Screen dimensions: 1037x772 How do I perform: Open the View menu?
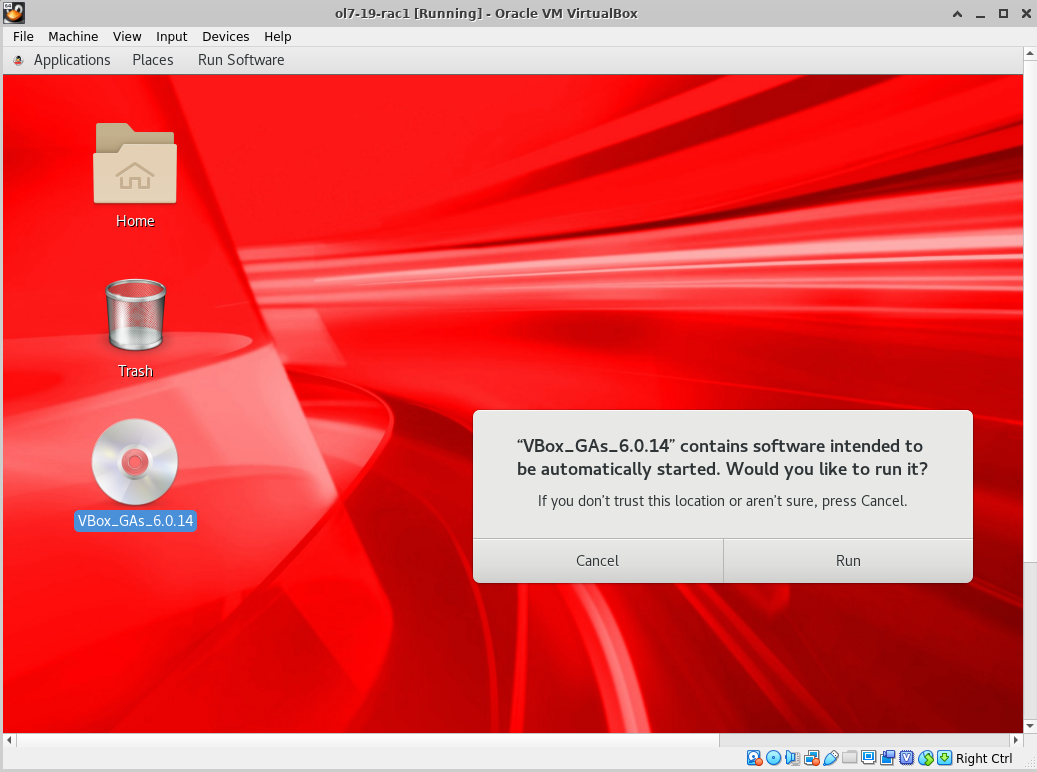pos(127,36)
